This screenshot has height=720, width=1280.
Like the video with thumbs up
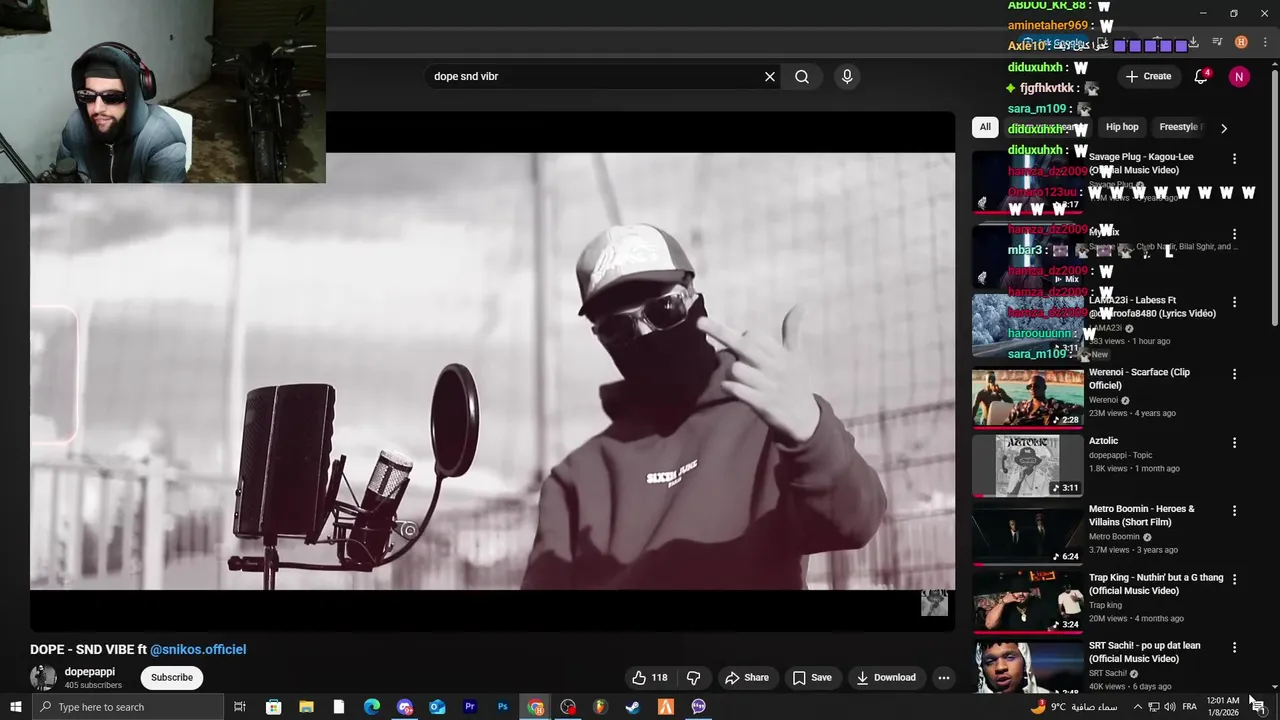click(649, 677)
